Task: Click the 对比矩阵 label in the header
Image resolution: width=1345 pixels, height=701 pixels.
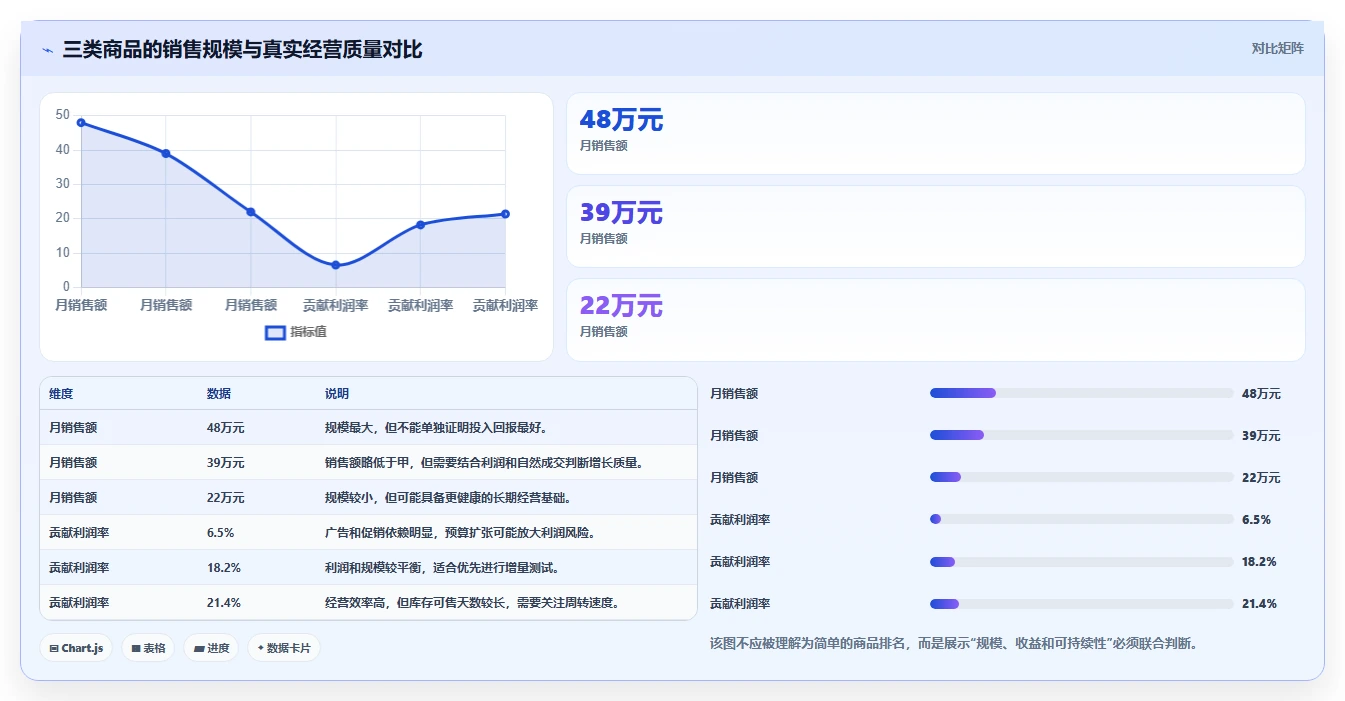Action: [1277, 48]
